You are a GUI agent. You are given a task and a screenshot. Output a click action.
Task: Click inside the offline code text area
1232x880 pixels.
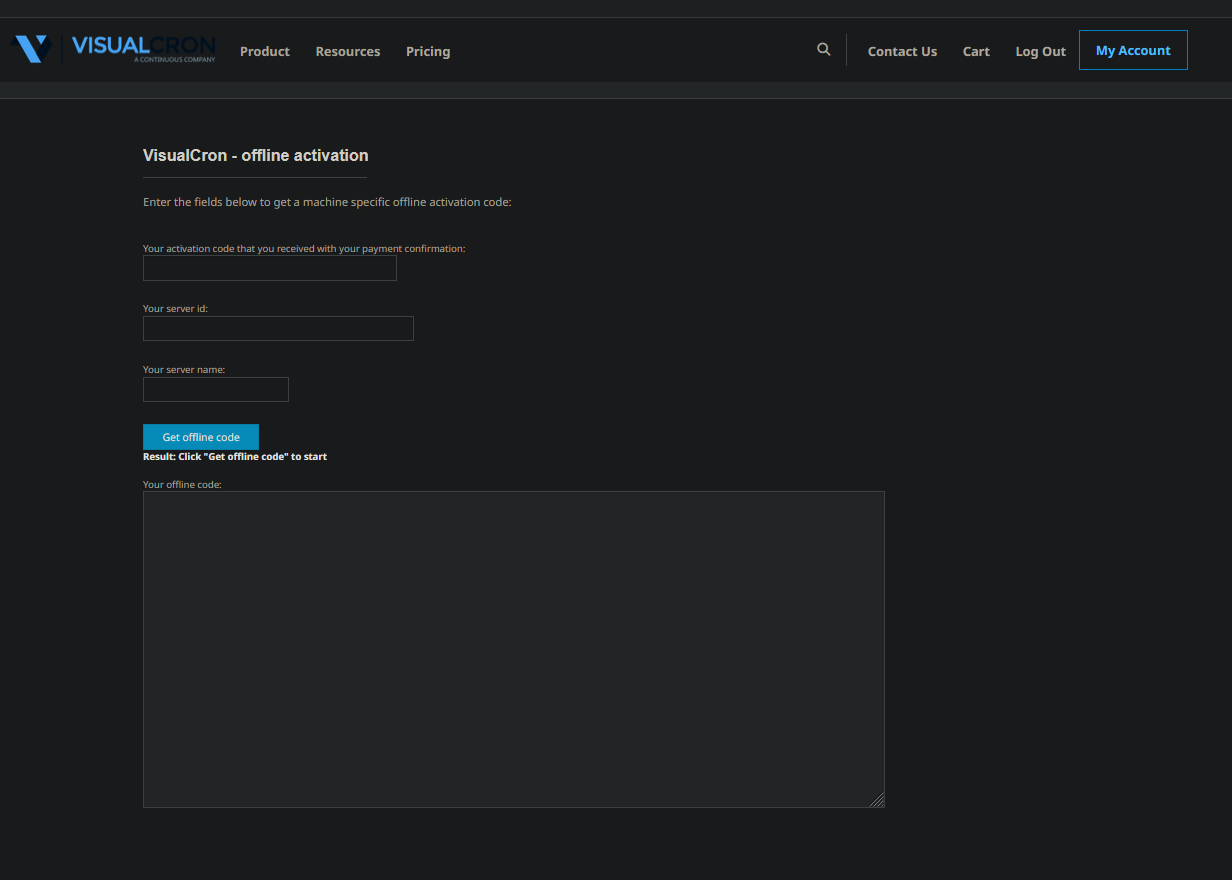click(x=513, y=649)
